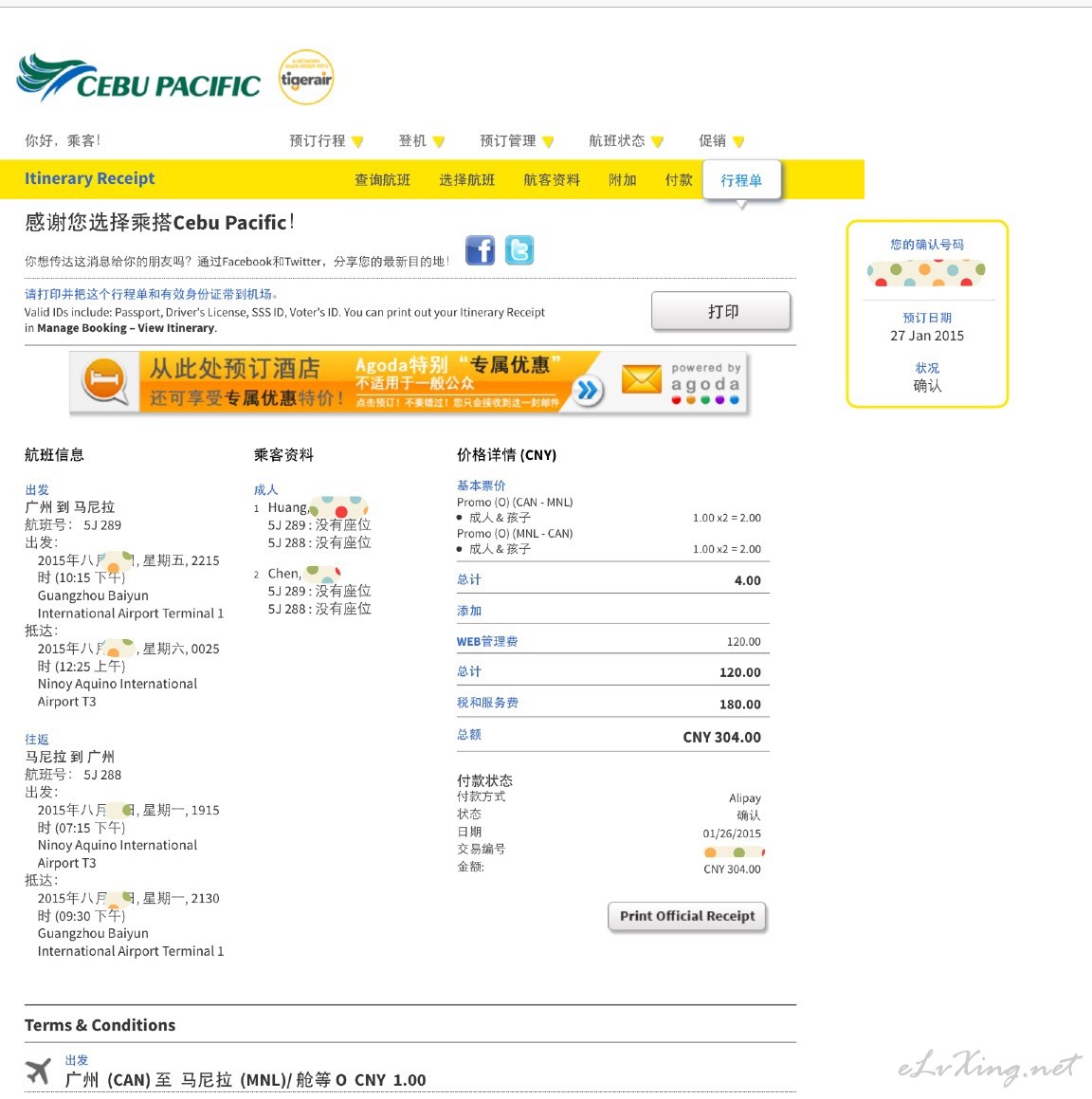This screenshot has width=1092, height=1099.
Task: Expand the 登机 dropdown menu
Action: 422,141
